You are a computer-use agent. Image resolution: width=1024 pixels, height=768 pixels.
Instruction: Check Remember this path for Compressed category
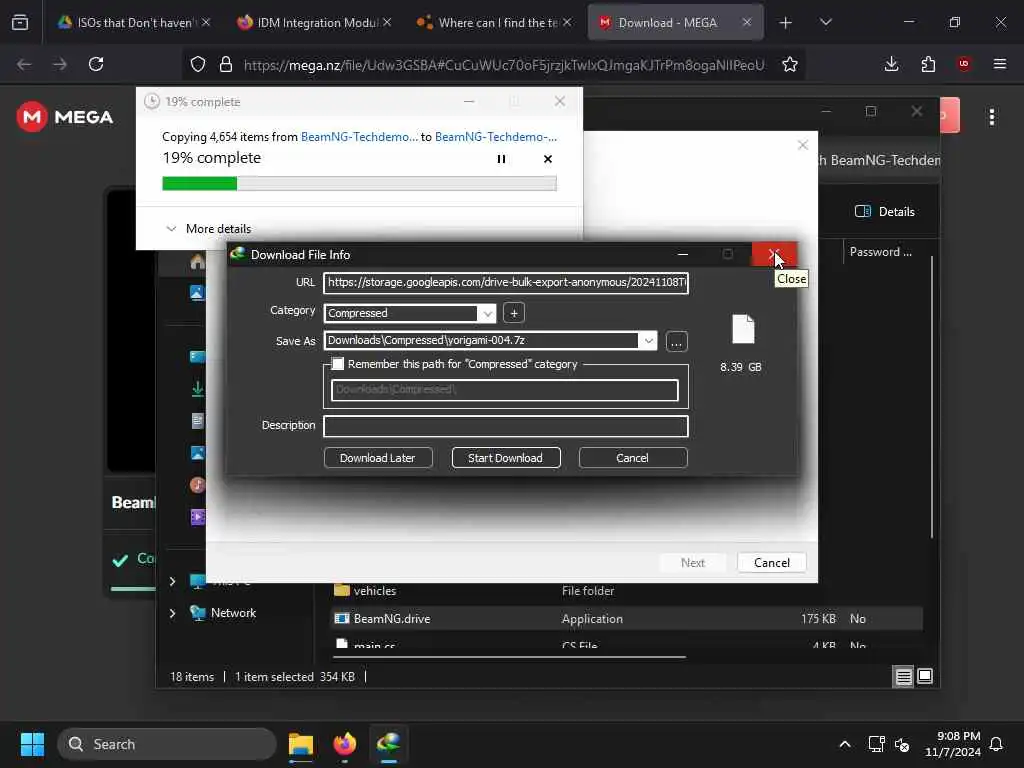[338, 364]
